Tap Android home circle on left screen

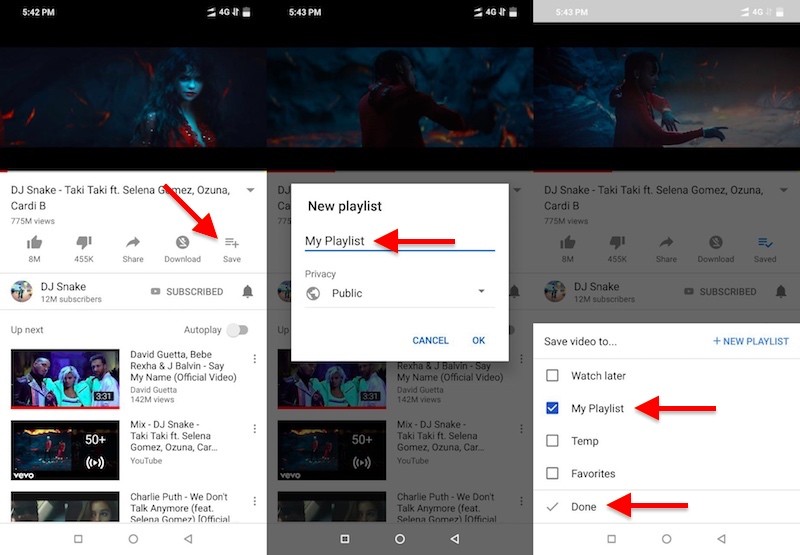(x=133, y=539)
